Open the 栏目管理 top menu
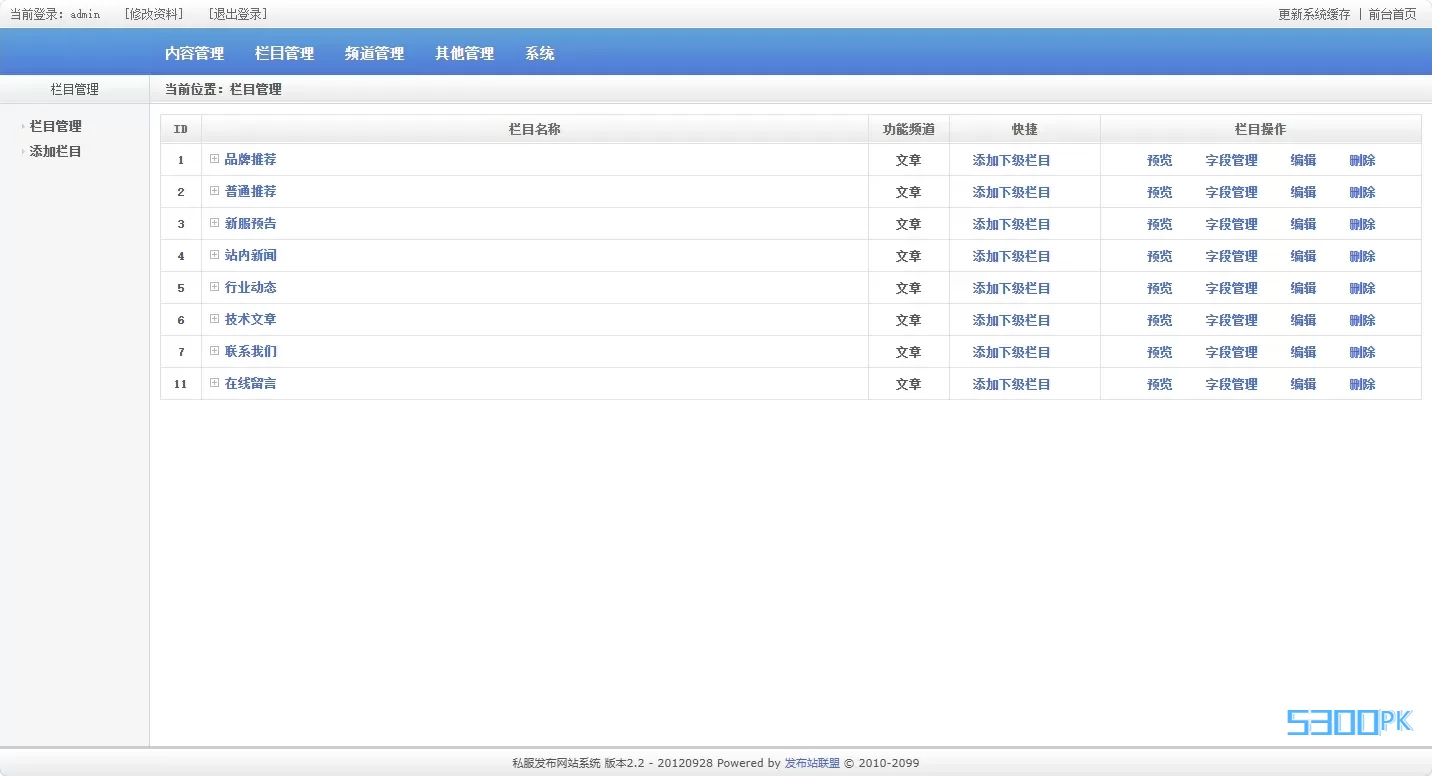Viewport: 1432px width, 776px height. tap(284, 54)
